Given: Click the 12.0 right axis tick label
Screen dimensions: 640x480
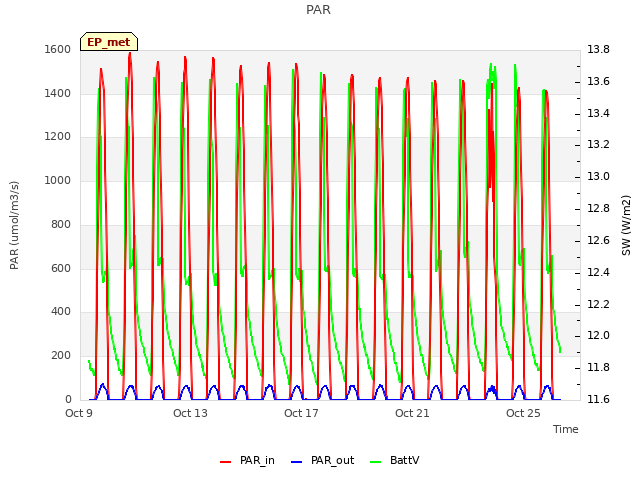Looking at the screenshot, I should [x=598, y=336].
